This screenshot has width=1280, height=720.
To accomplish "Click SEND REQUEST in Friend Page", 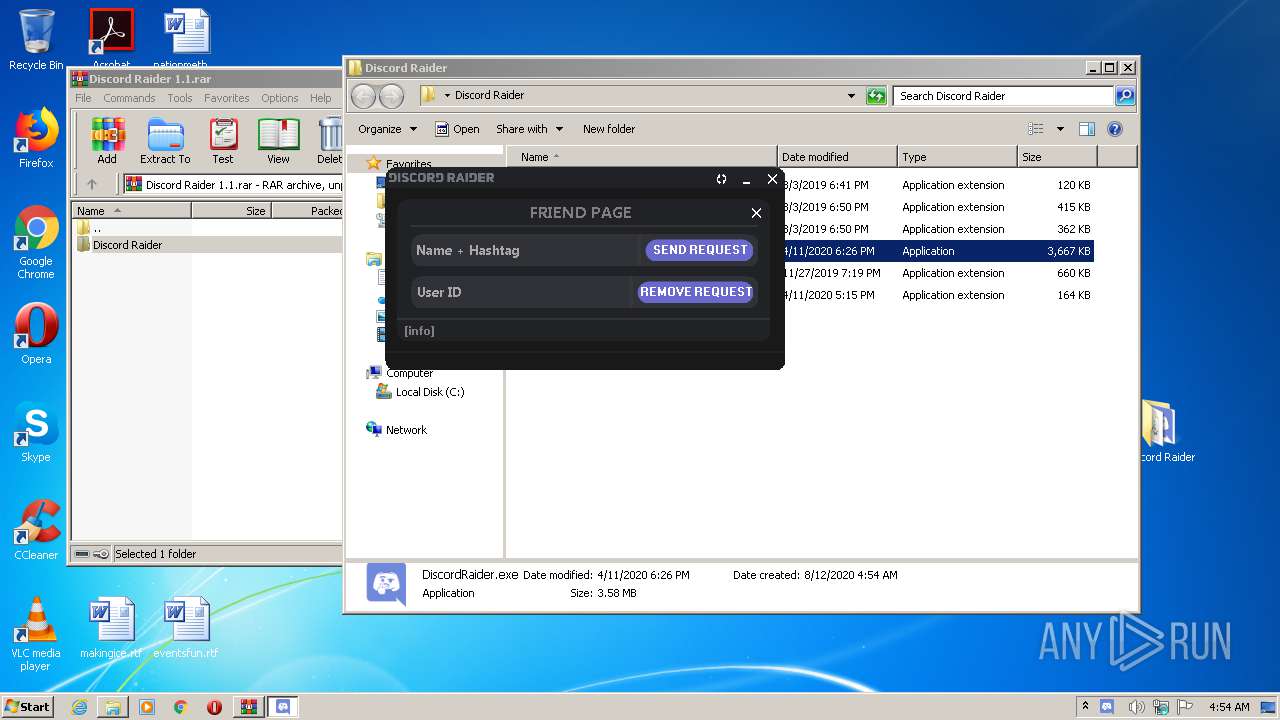I will point(700,250).
